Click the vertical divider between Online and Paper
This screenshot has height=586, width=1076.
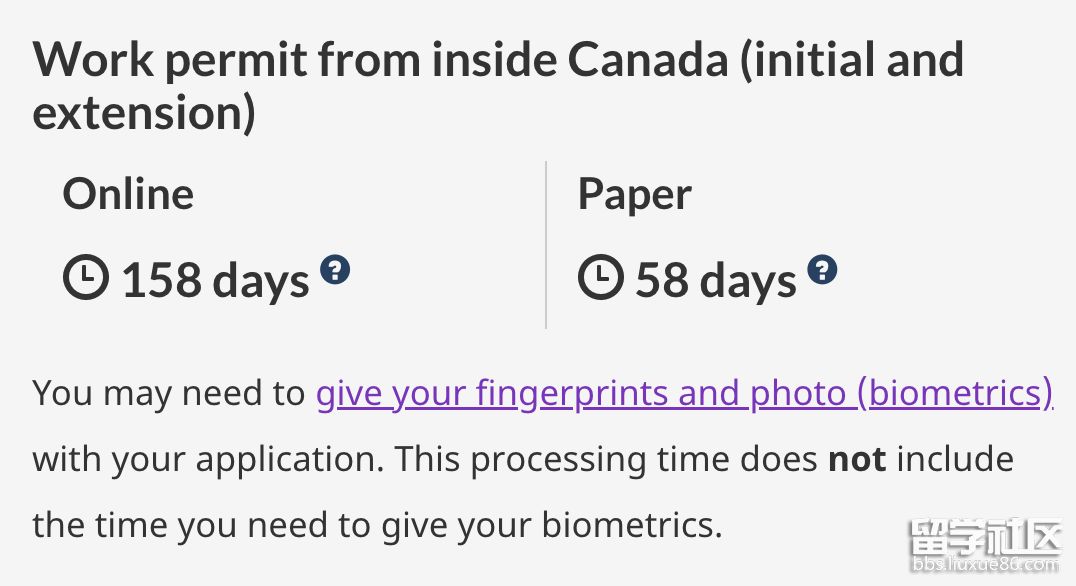click(x=546, y=245)
